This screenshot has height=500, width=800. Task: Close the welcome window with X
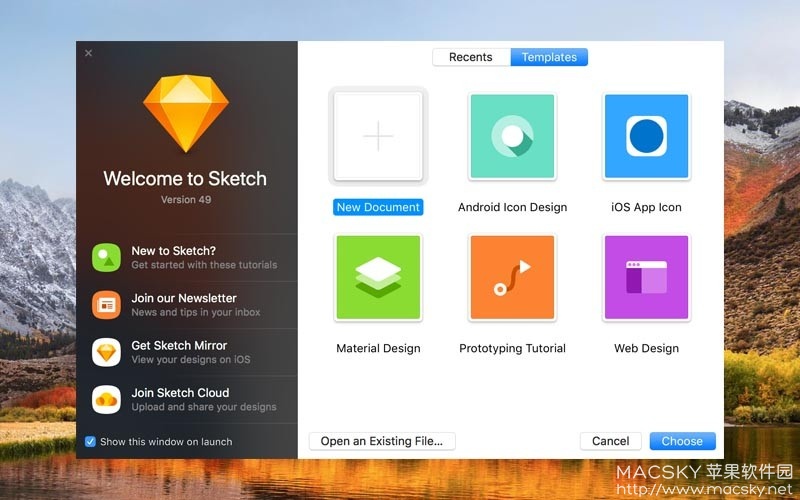pos(88,53)
